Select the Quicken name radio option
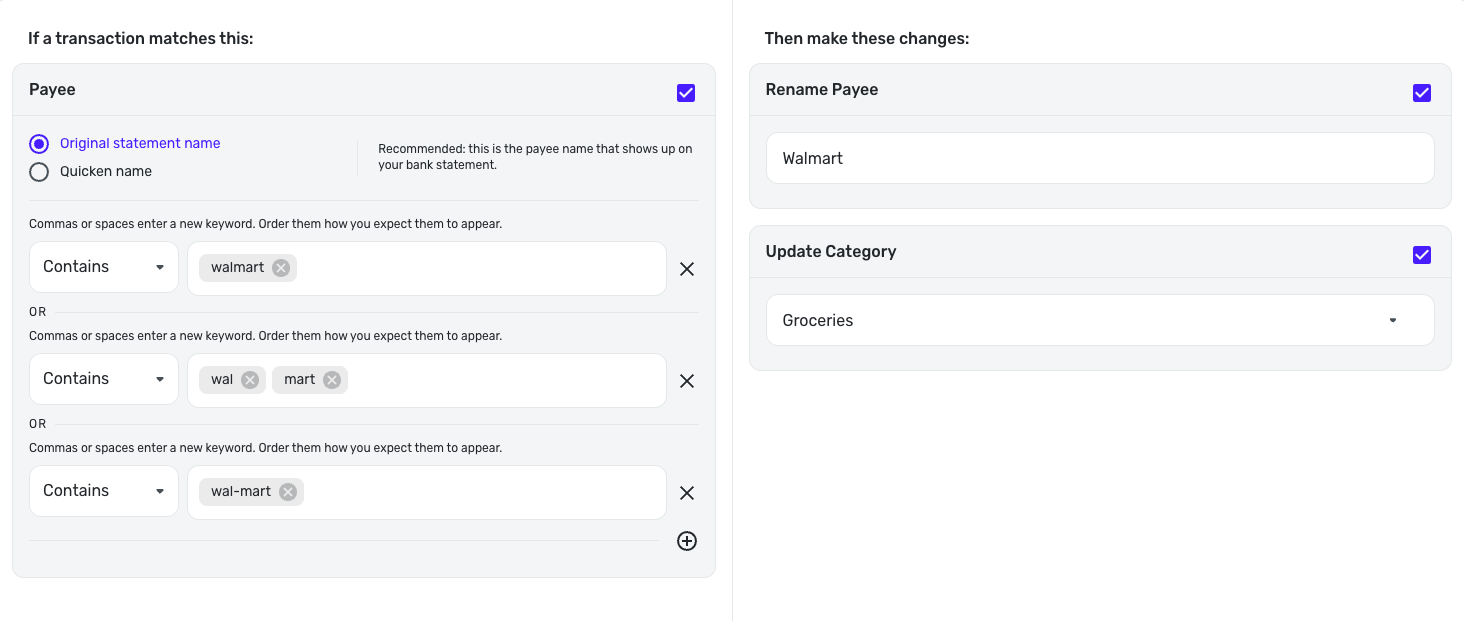This screenshot has width=1464, height=621. coord(39,172)
